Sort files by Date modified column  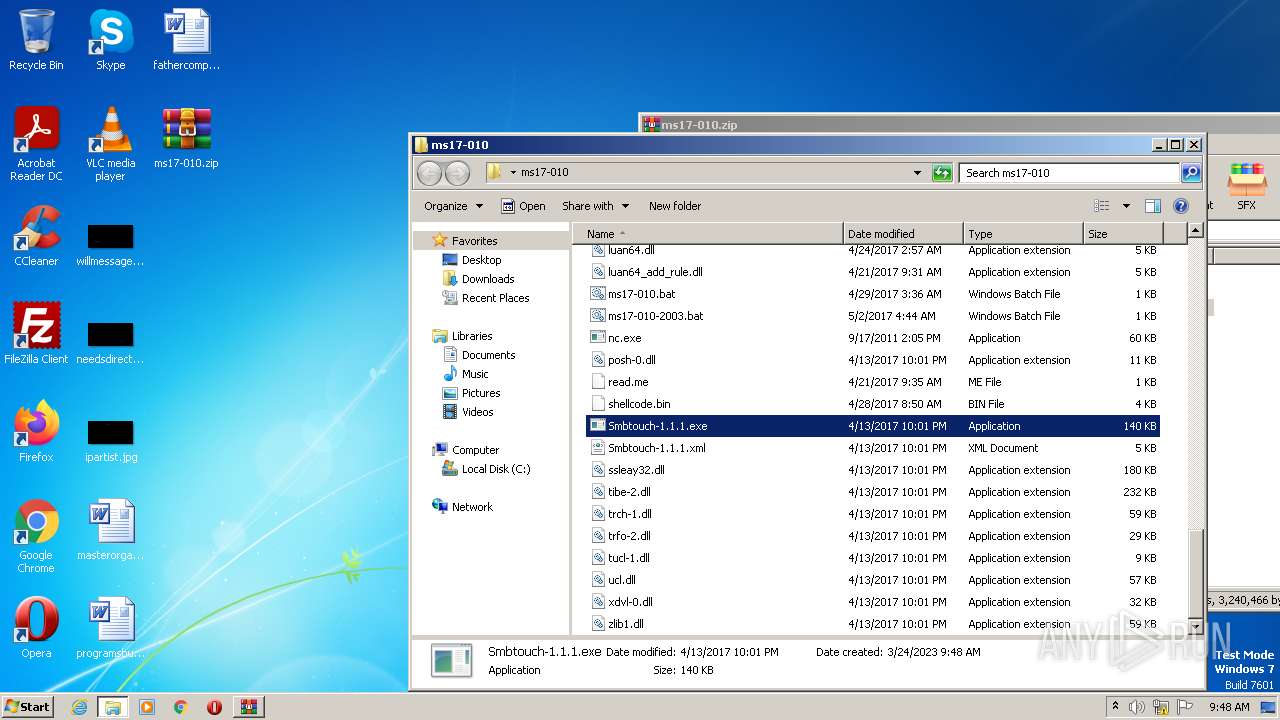click(x=903, y=234)
